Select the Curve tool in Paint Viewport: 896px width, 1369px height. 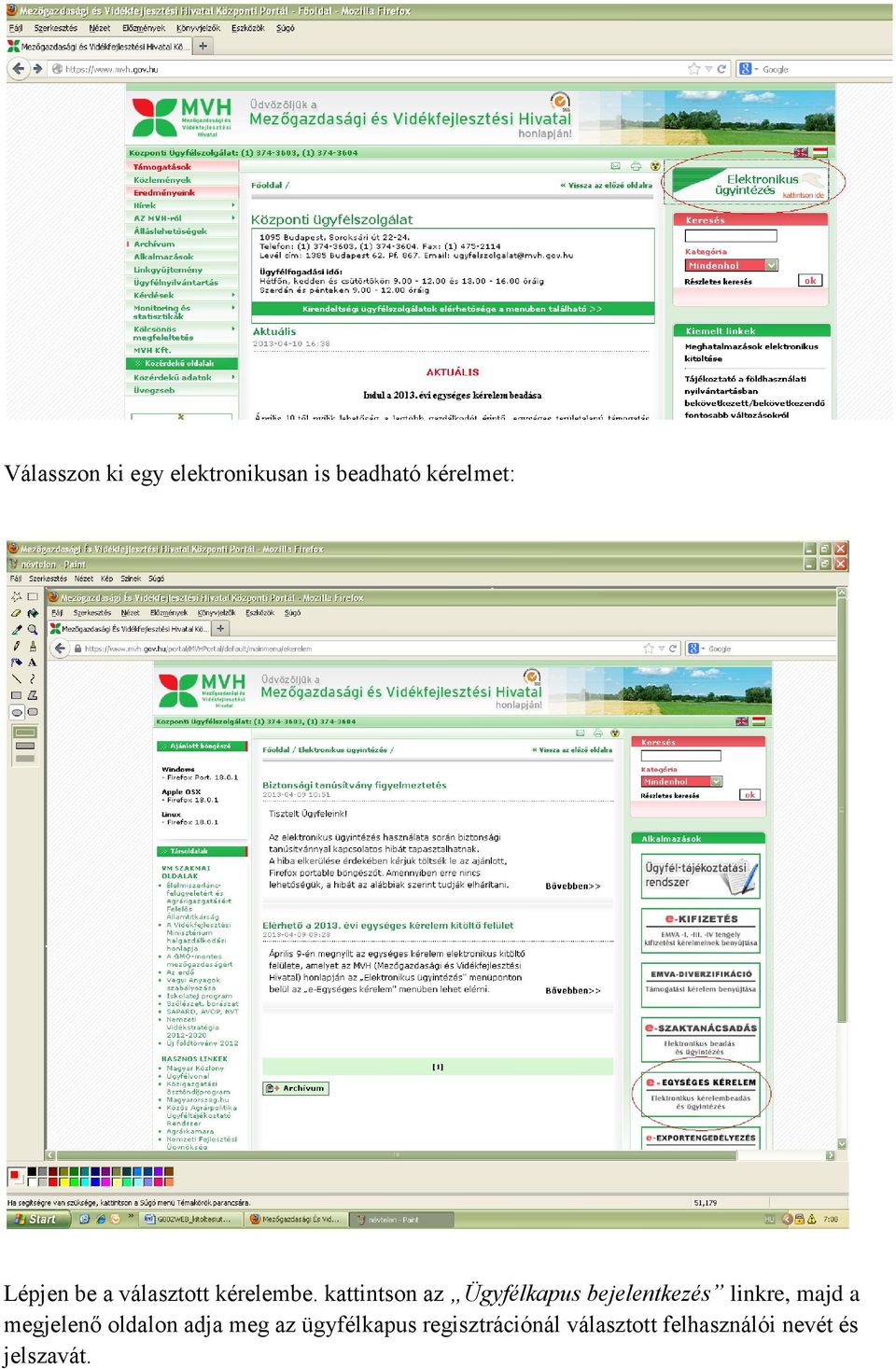tap(32, 678)
